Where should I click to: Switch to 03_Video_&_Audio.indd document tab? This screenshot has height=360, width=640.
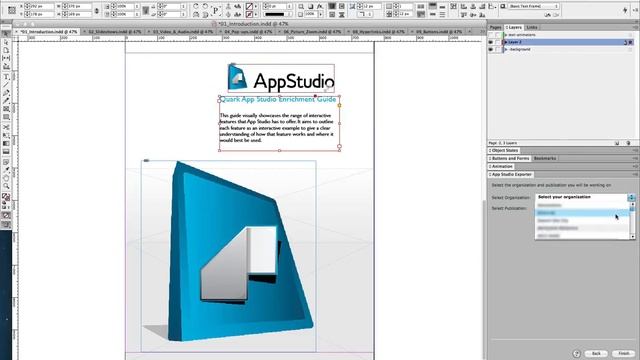click(x=183, y=31)
